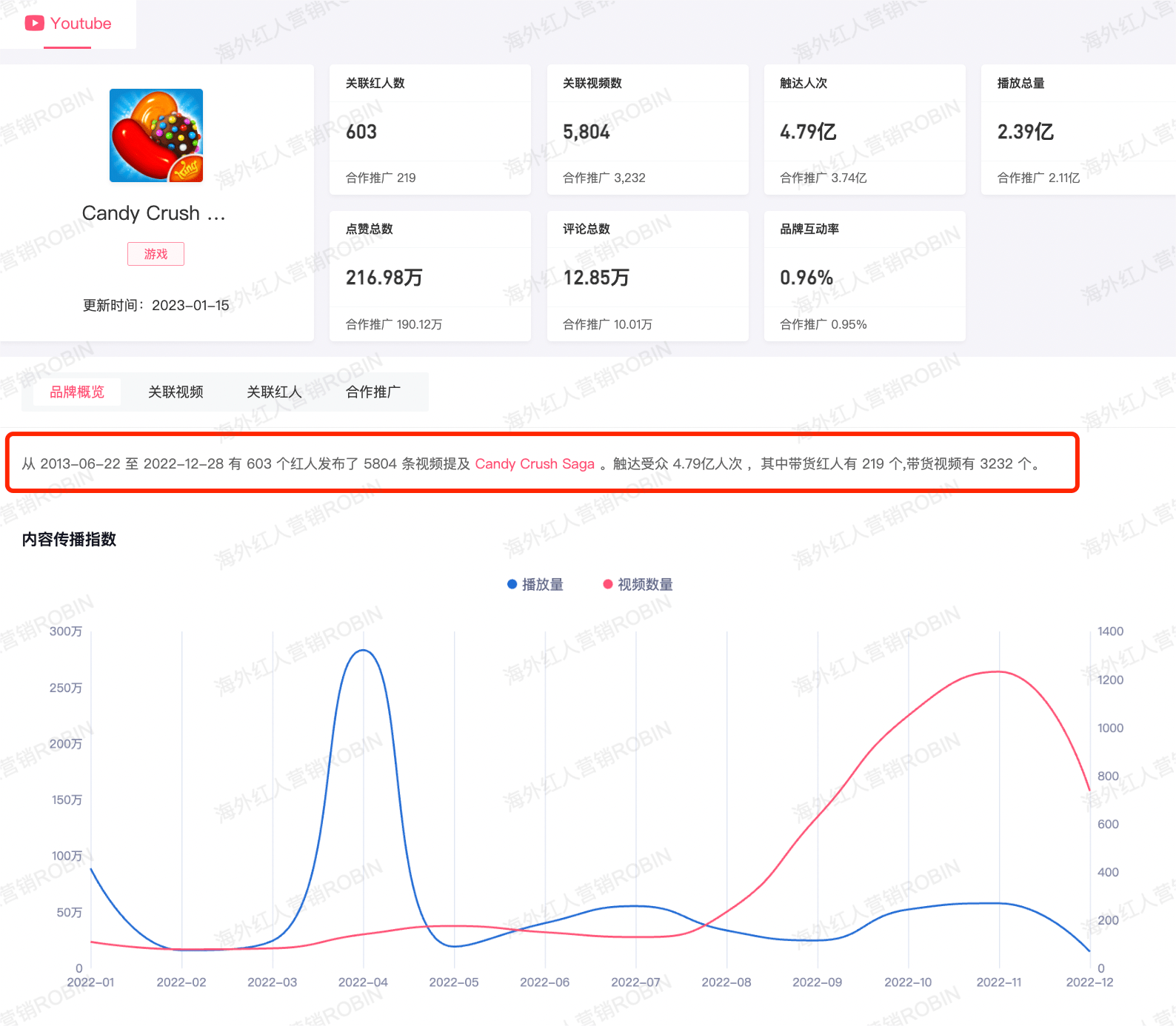Switch to the 关联视频 tab
Image resolution: width=1176 pixels, height=1026 pixels.
tap(176, 392)
